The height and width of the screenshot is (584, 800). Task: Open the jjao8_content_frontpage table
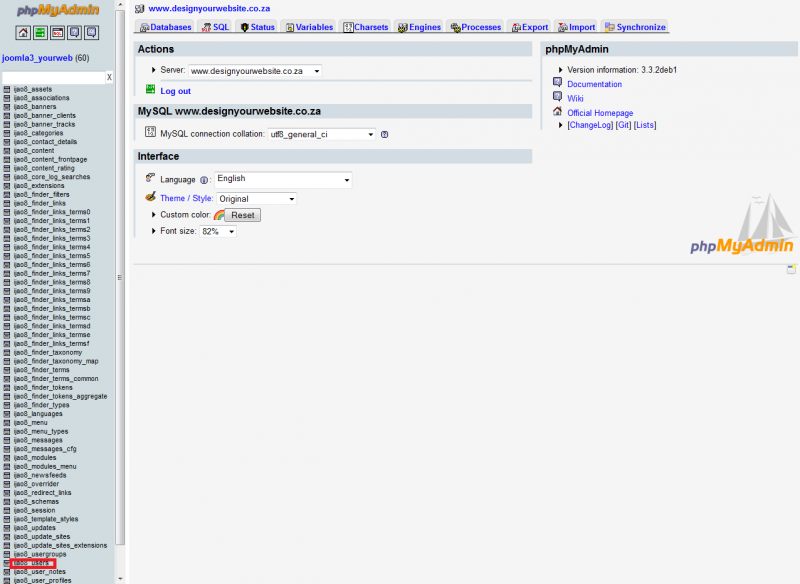click(x=50, y=159)
